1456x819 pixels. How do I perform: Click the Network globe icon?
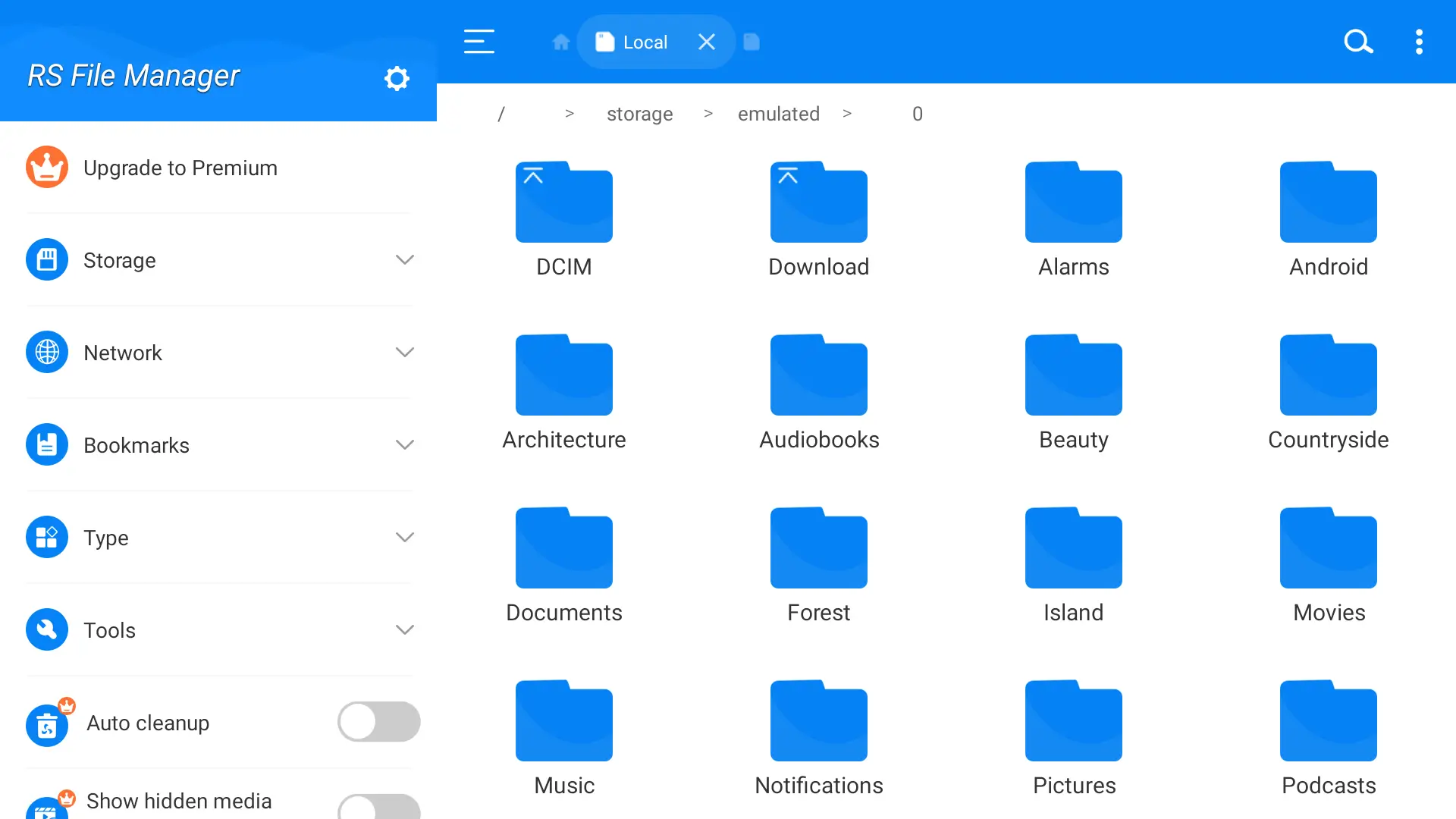pos(46,352)
